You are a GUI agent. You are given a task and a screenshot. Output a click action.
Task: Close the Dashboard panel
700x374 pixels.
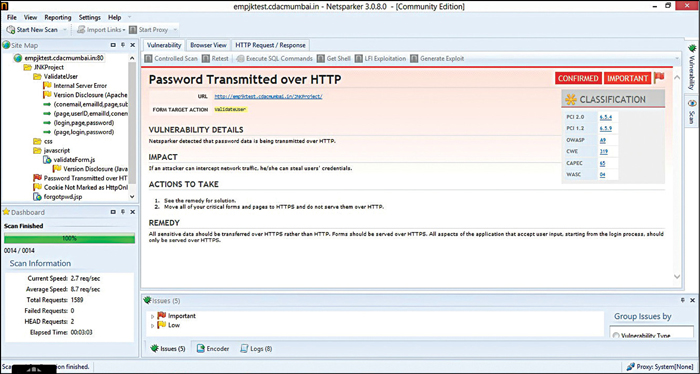coord(133,212)
